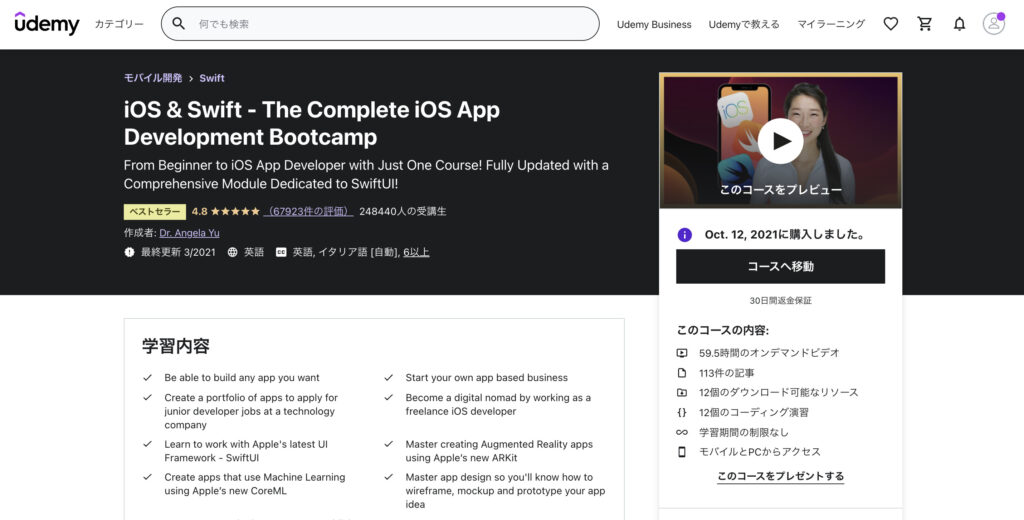This screenshot has height=520, width=1024.
Task: Open Udemy Business link
Action: [x=654, y=24]
